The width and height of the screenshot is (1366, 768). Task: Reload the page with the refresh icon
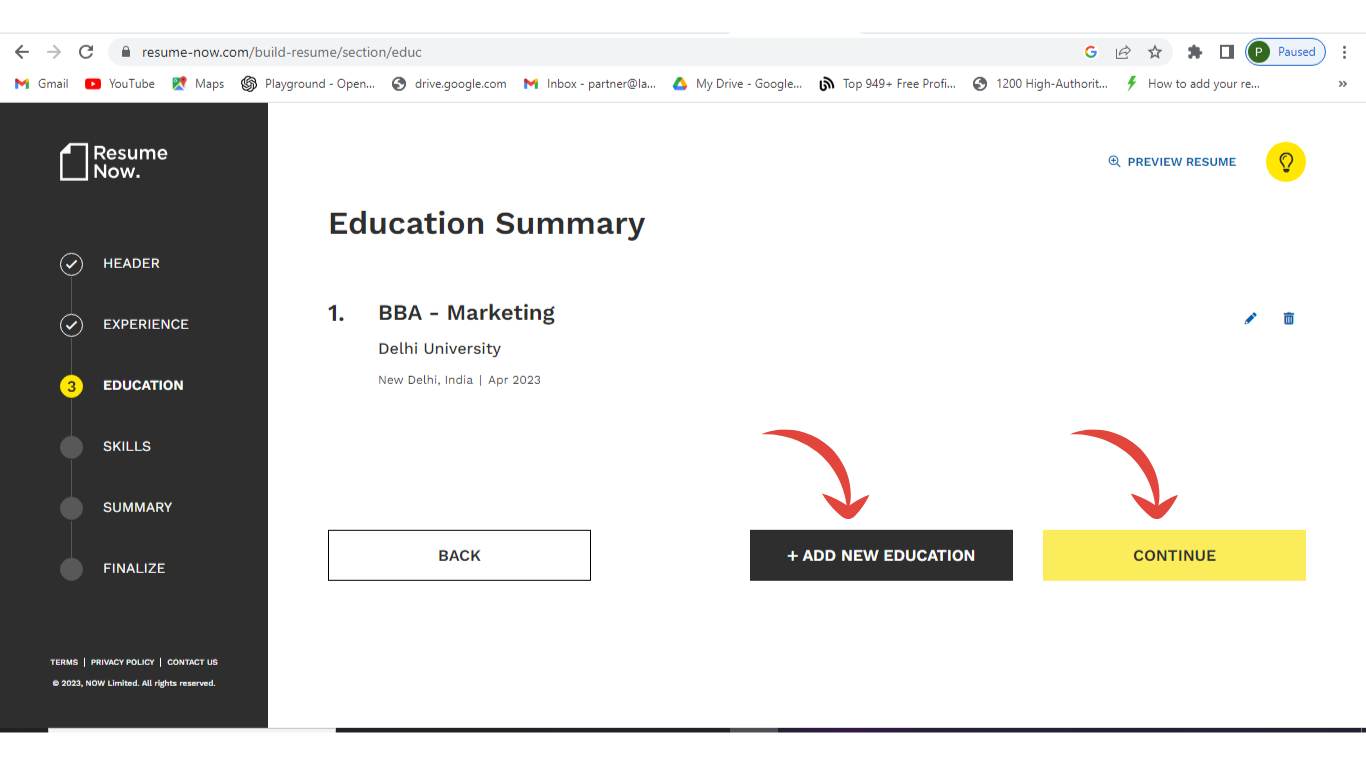tap(86, 52)
